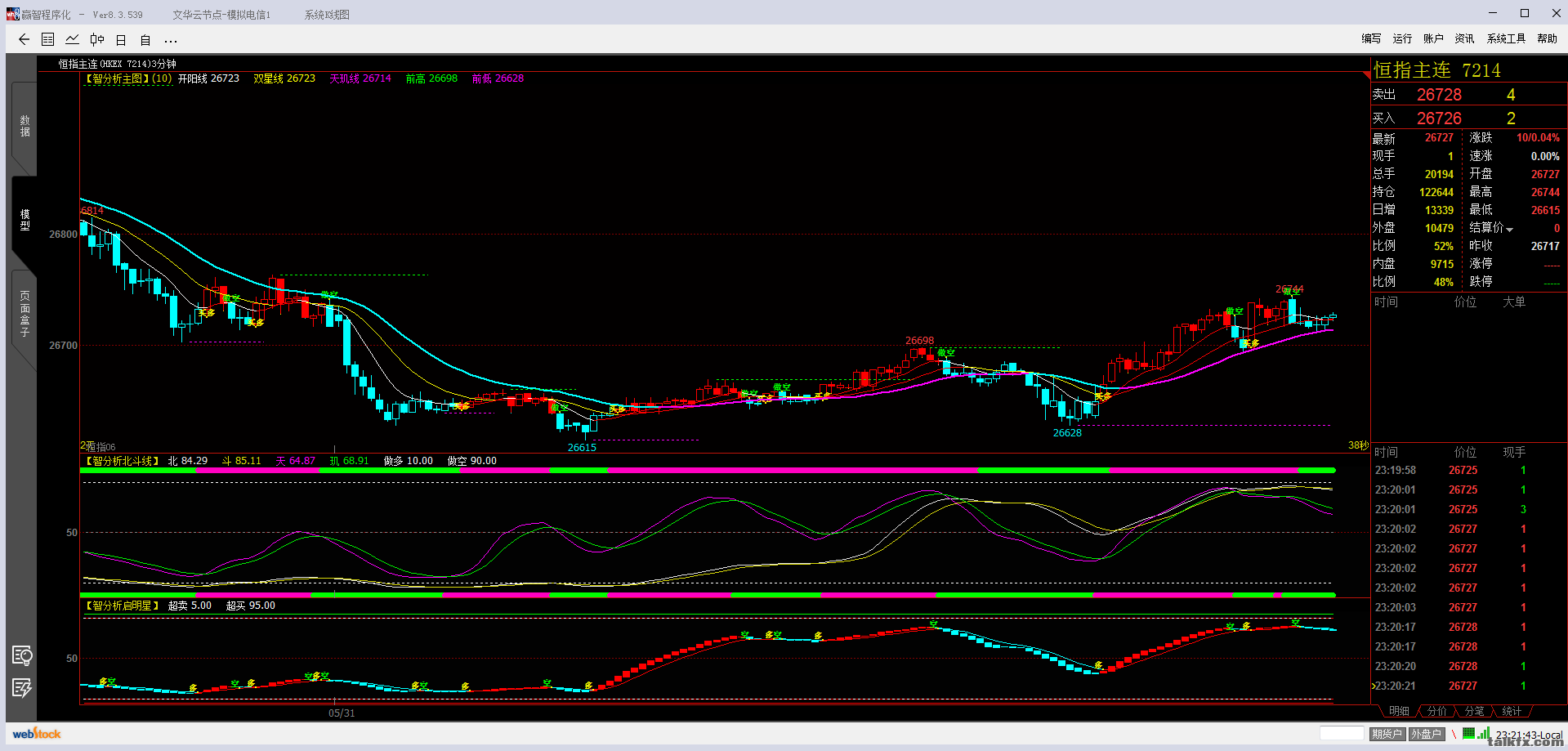
Task: Switch to the 模型 side tab
Action: pos(25,220)
